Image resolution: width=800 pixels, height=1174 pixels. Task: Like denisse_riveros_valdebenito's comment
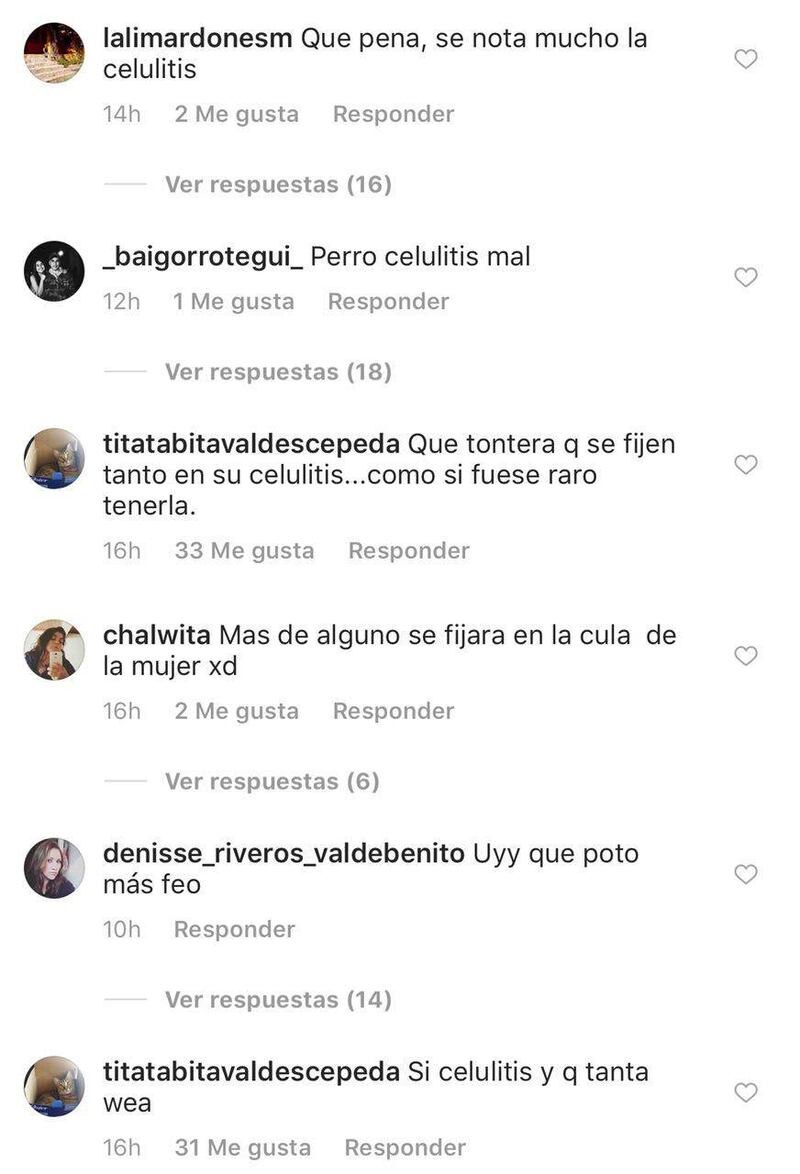tap(745, 874)
